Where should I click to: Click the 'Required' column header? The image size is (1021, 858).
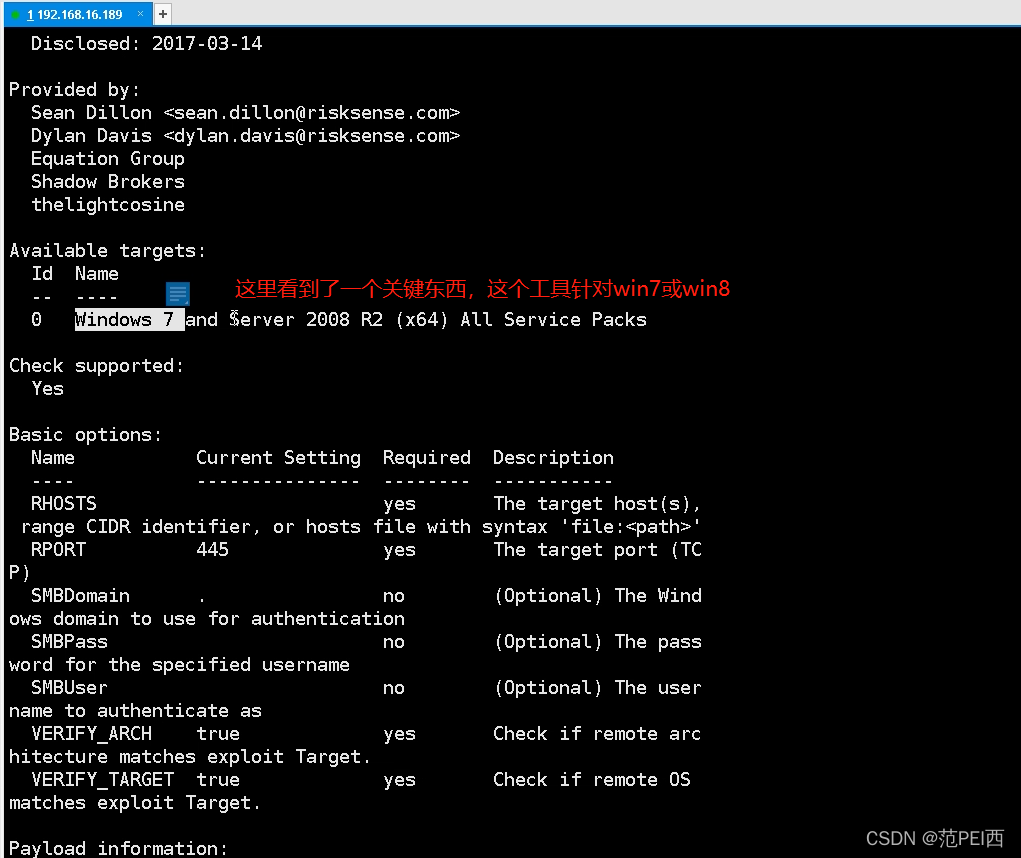[427, 458]
